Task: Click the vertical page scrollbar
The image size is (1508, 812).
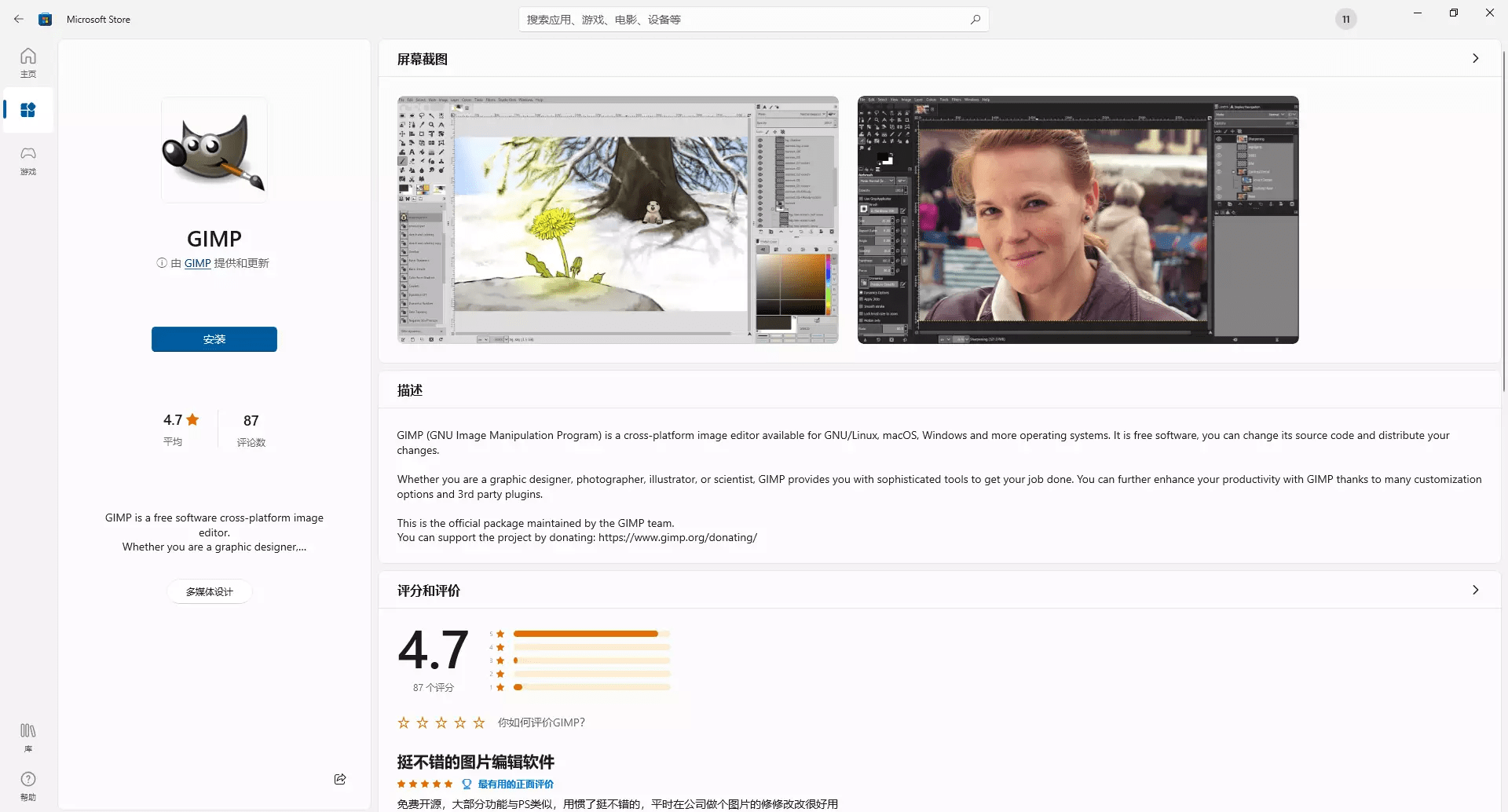Action: [x=1504, y=220]
